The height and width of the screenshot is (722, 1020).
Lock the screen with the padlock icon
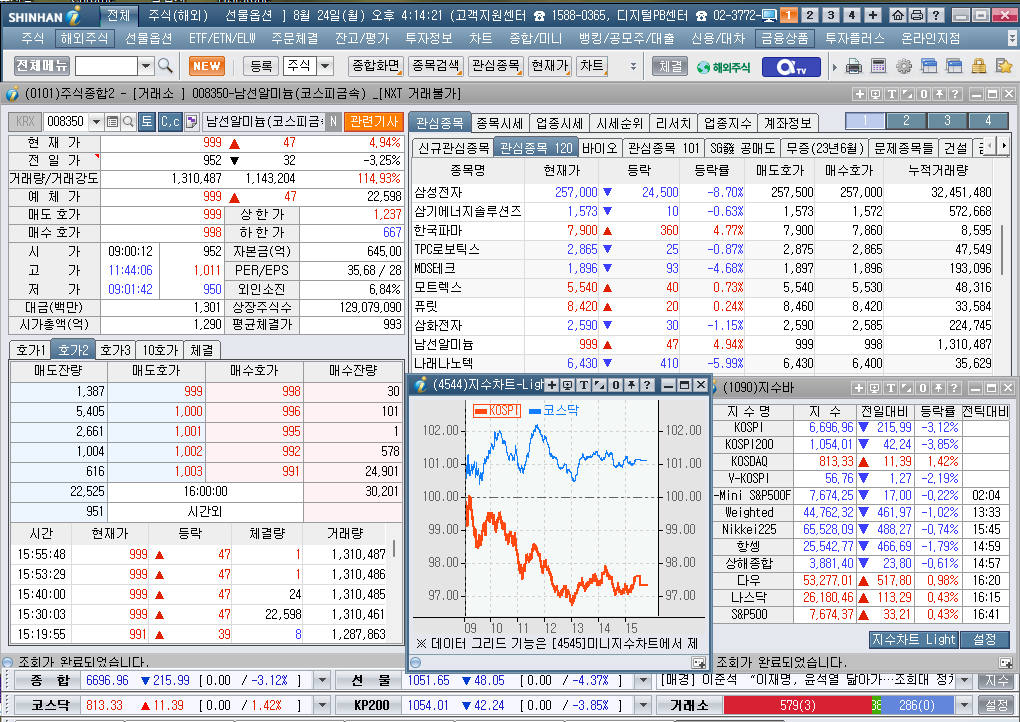[x=978, y=66]
